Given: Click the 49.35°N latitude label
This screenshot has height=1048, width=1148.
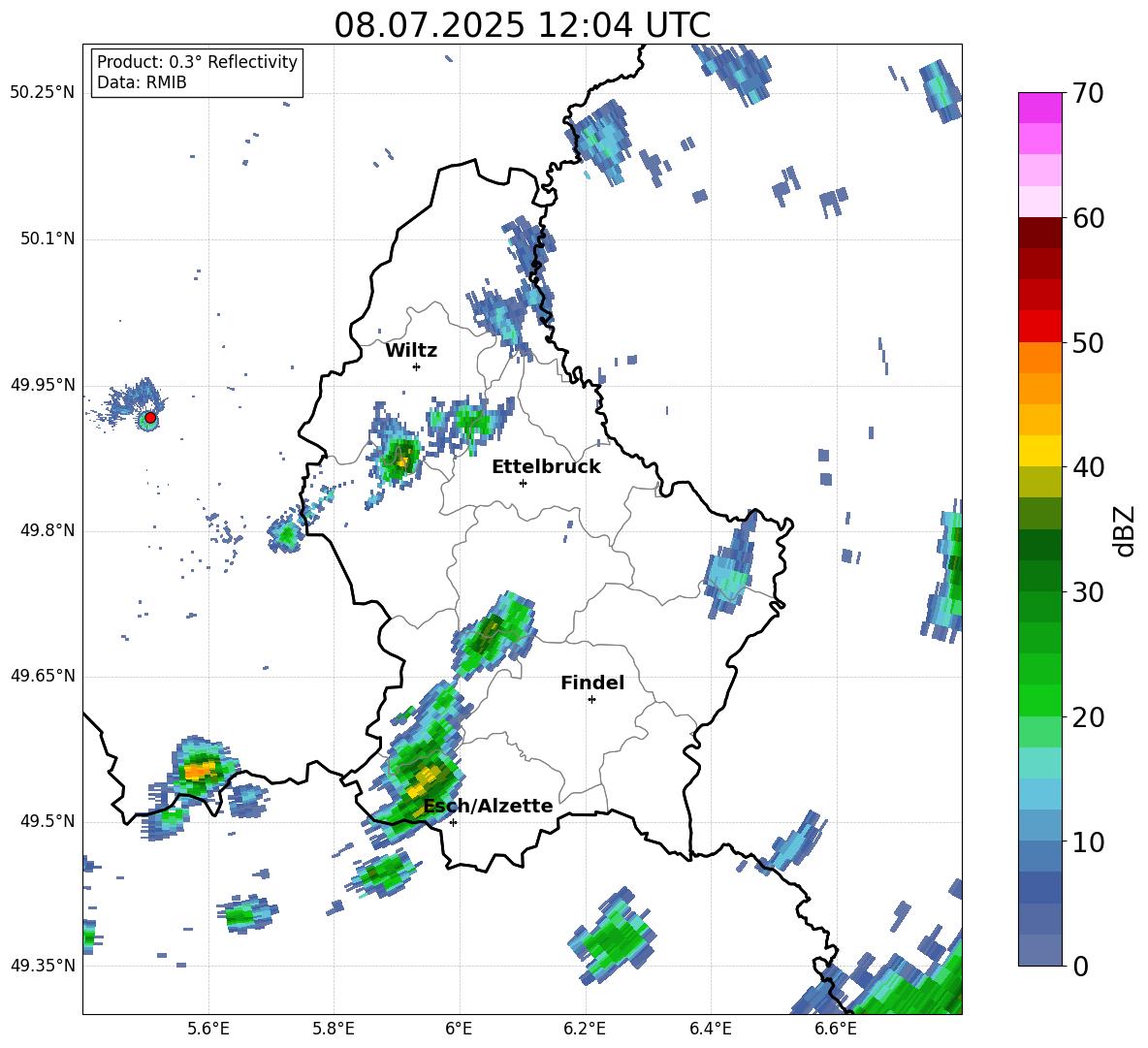Looking at the screenshot, I should (x=43, y=966).
